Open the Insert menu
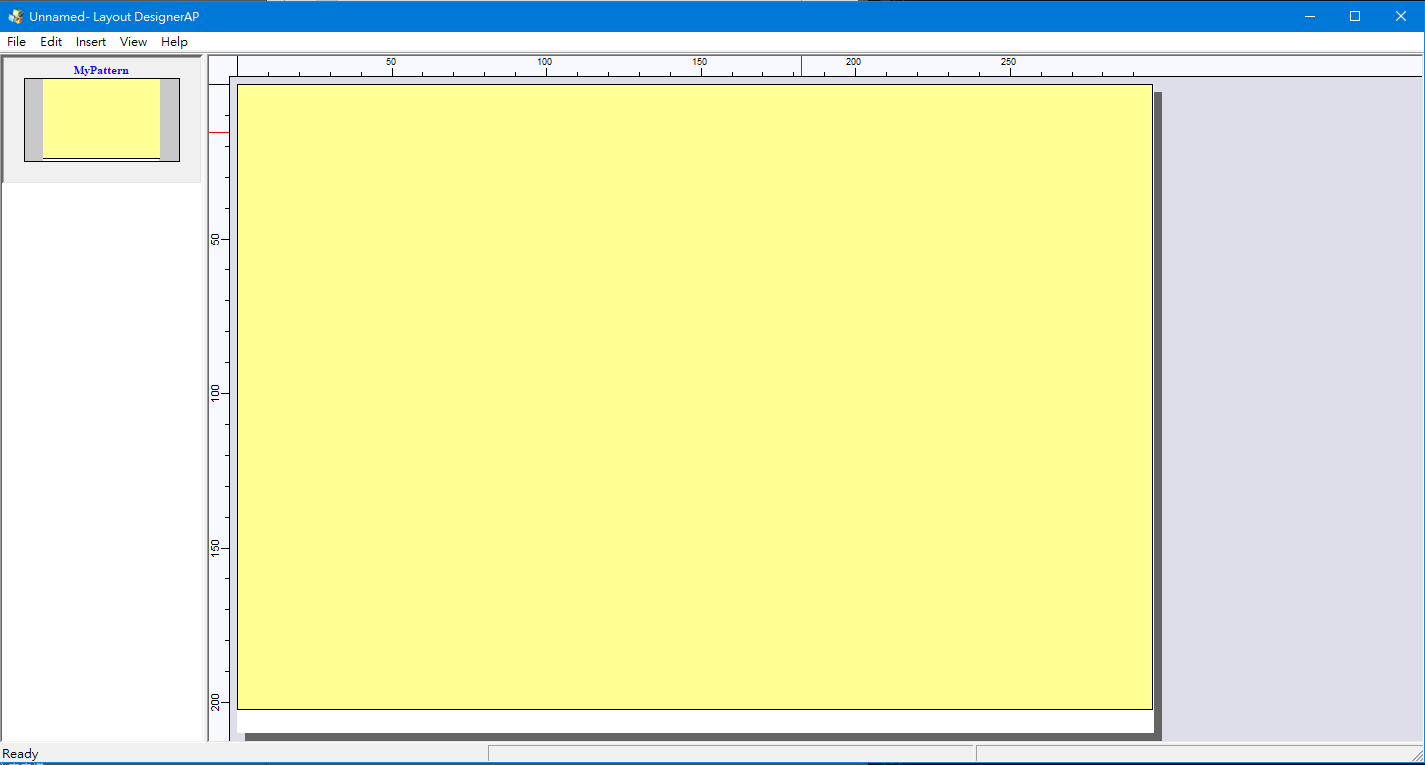 click(x=91, y=42)
